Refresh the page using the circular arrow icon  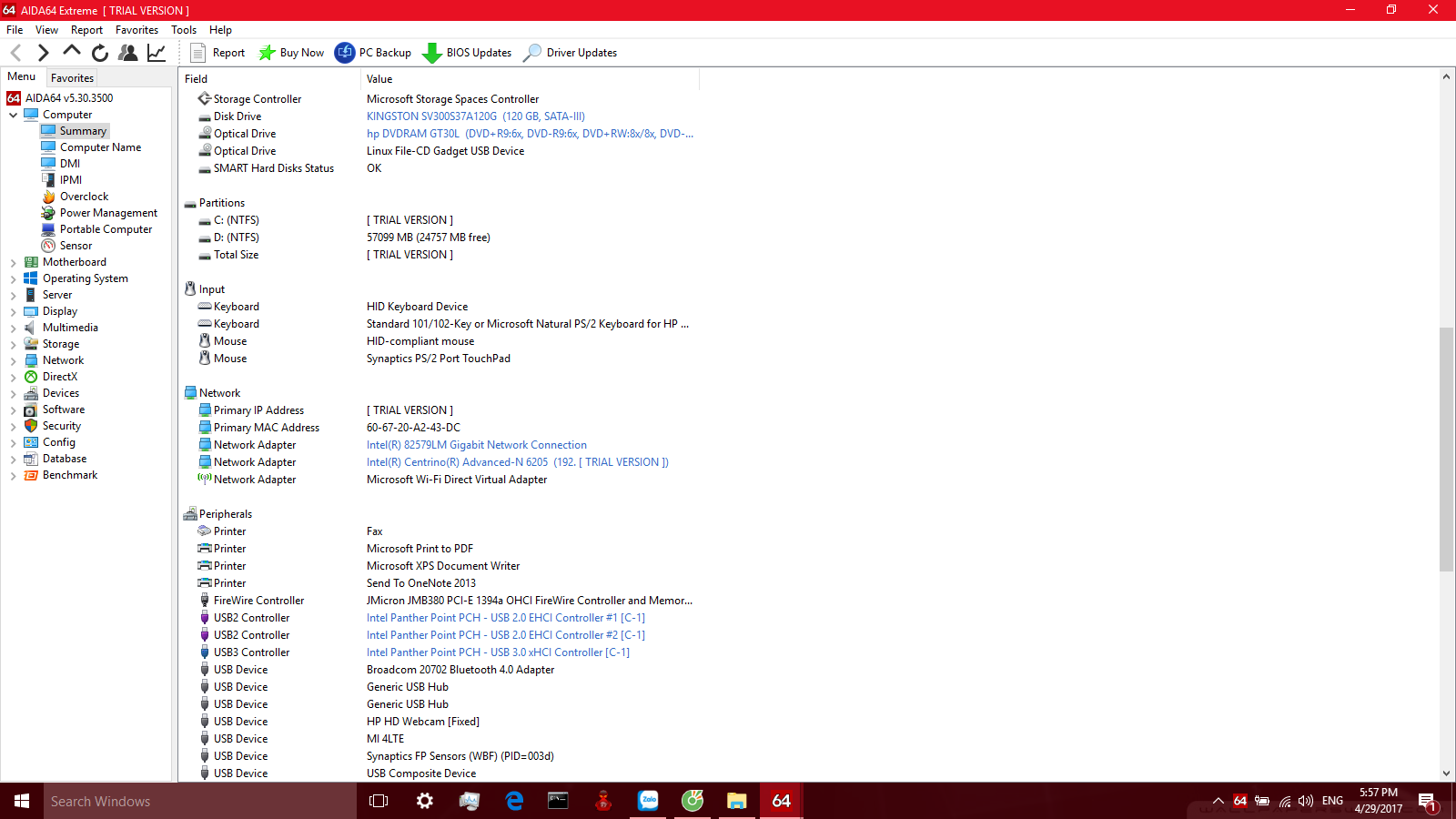click(100, 53)
